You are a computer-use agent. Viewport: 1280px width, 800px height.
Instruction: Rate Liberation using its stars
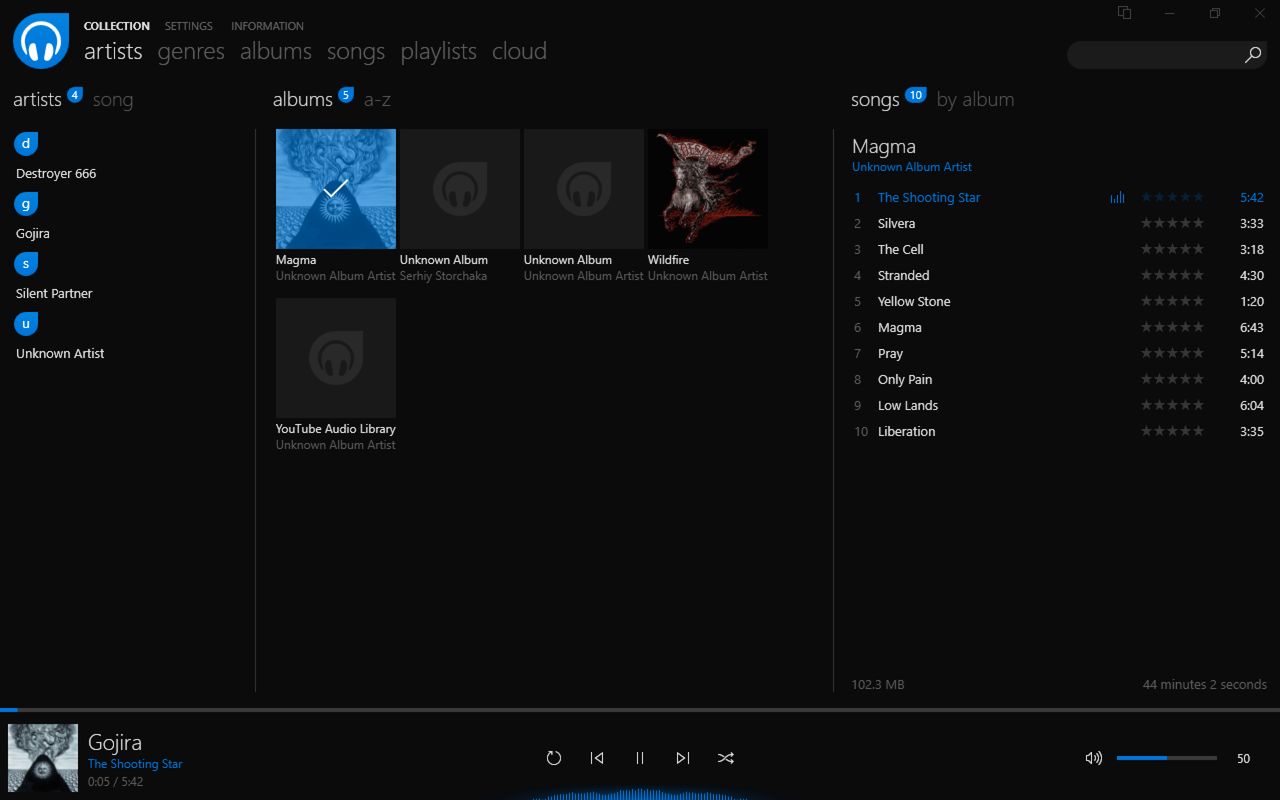coord(1172,432)
